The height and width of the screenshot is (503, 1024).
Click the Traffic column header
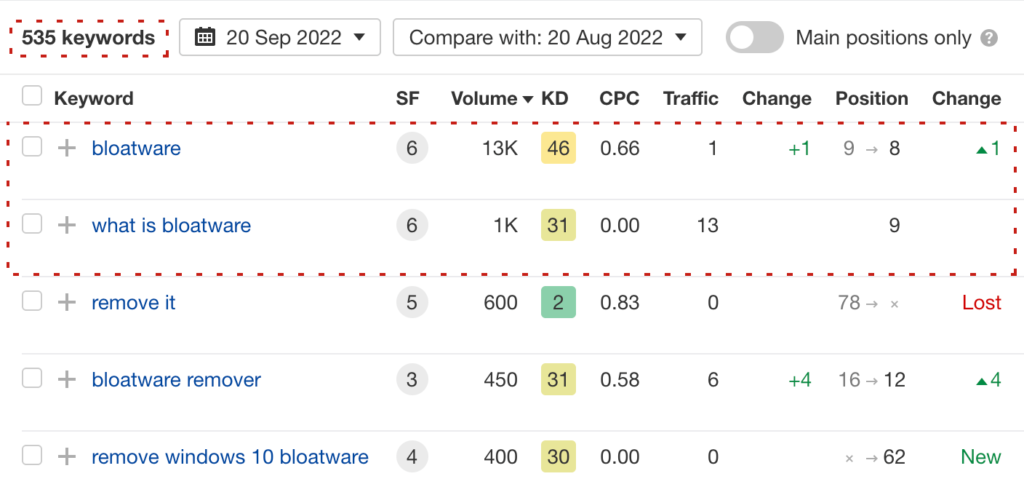click(x=690, y=98)
